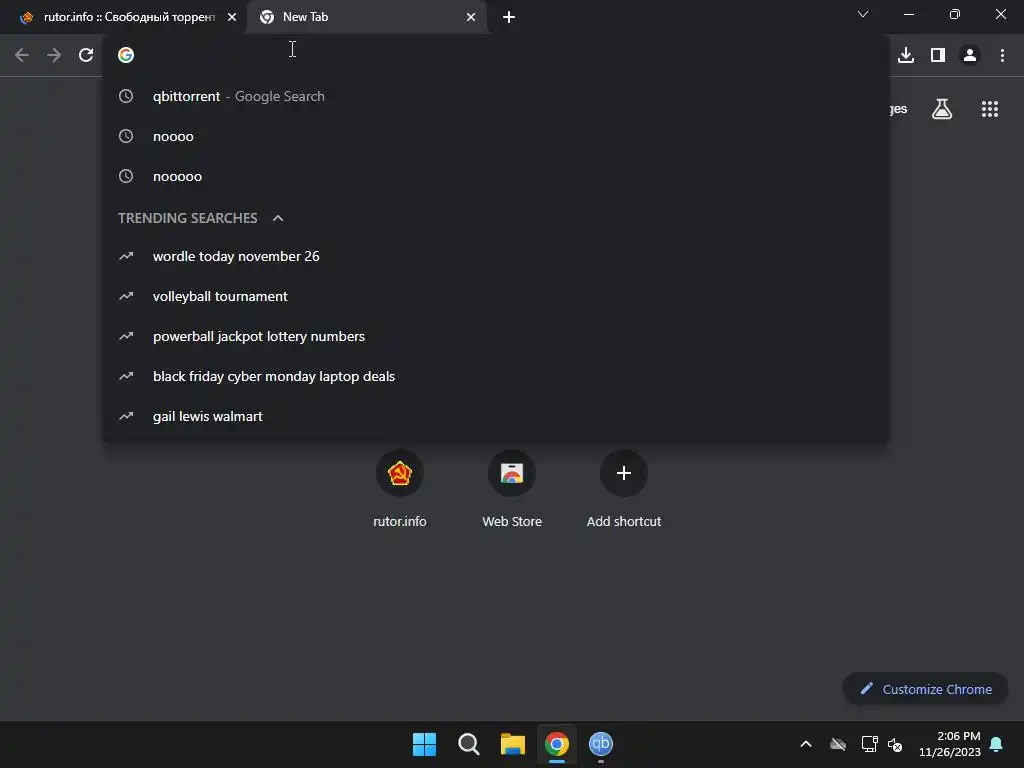Open the tab search dropdown arrow

863,14
